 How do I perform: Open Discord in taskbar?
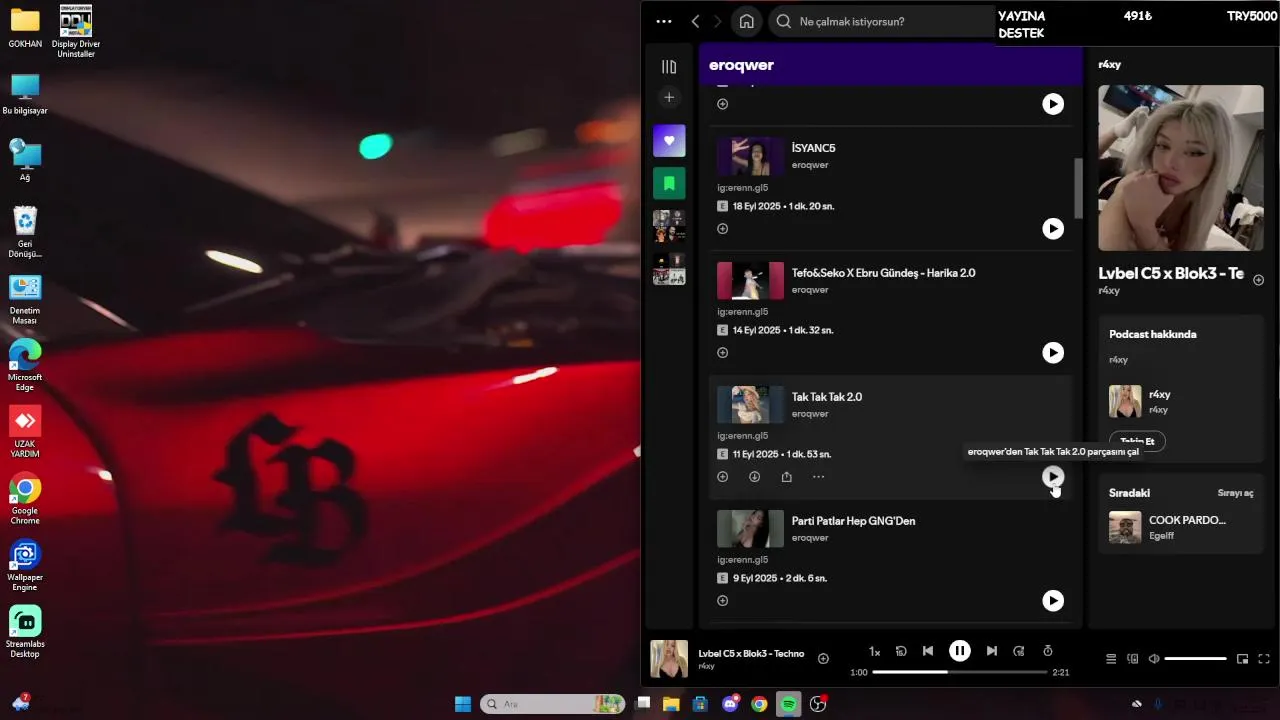731,704
